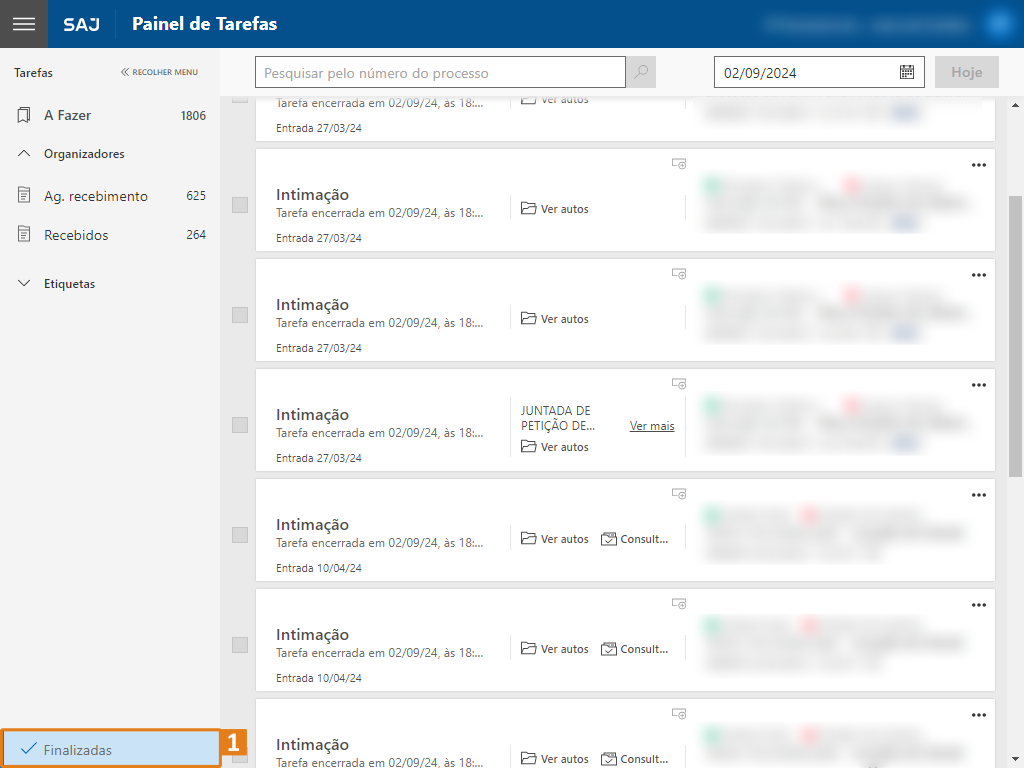This screenshot has height=768, width=1024.
Task: Collapse sidebar with Recolher Menu
Action: coord(159,72)
